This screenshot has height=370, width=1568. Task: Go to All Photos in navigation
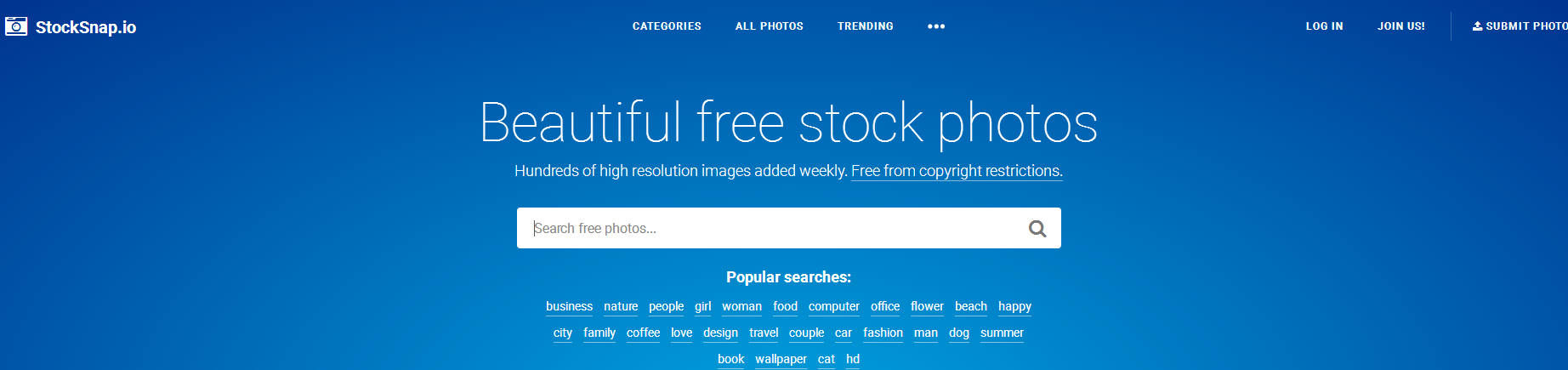(x=769, y=26)
